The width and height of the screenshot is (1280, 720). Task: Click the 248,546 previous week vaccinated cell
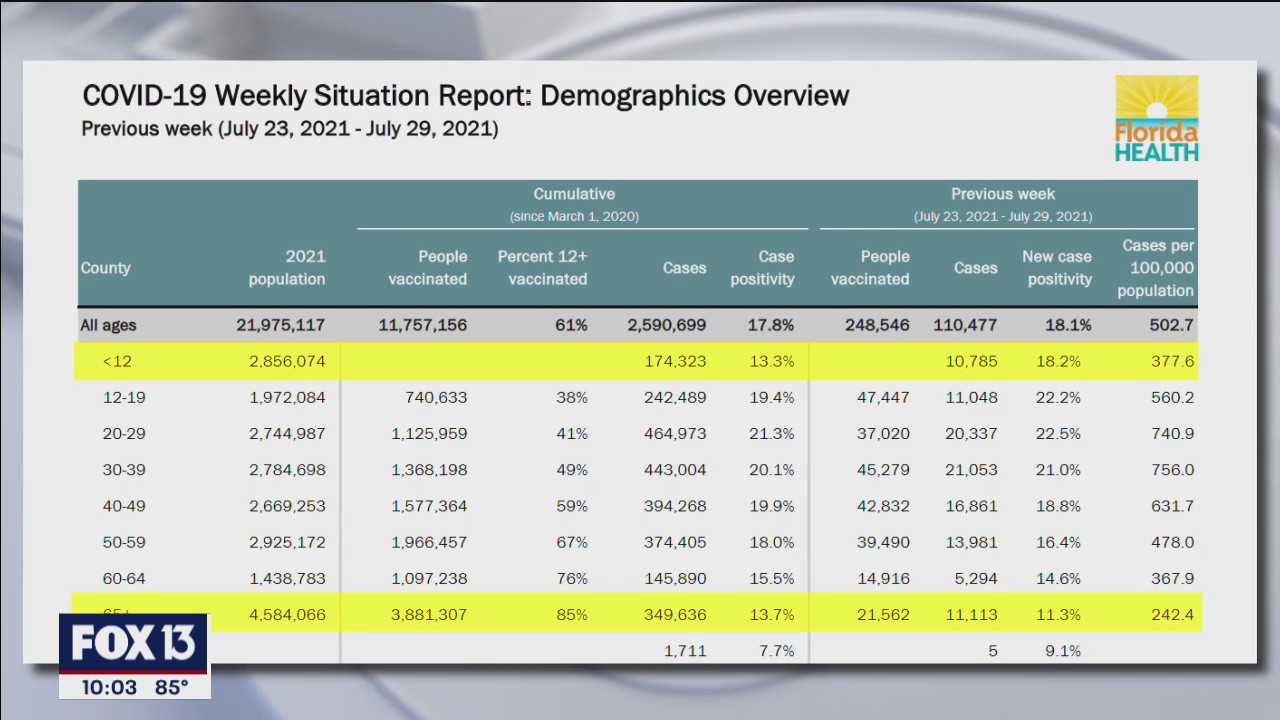coord(878,325)
